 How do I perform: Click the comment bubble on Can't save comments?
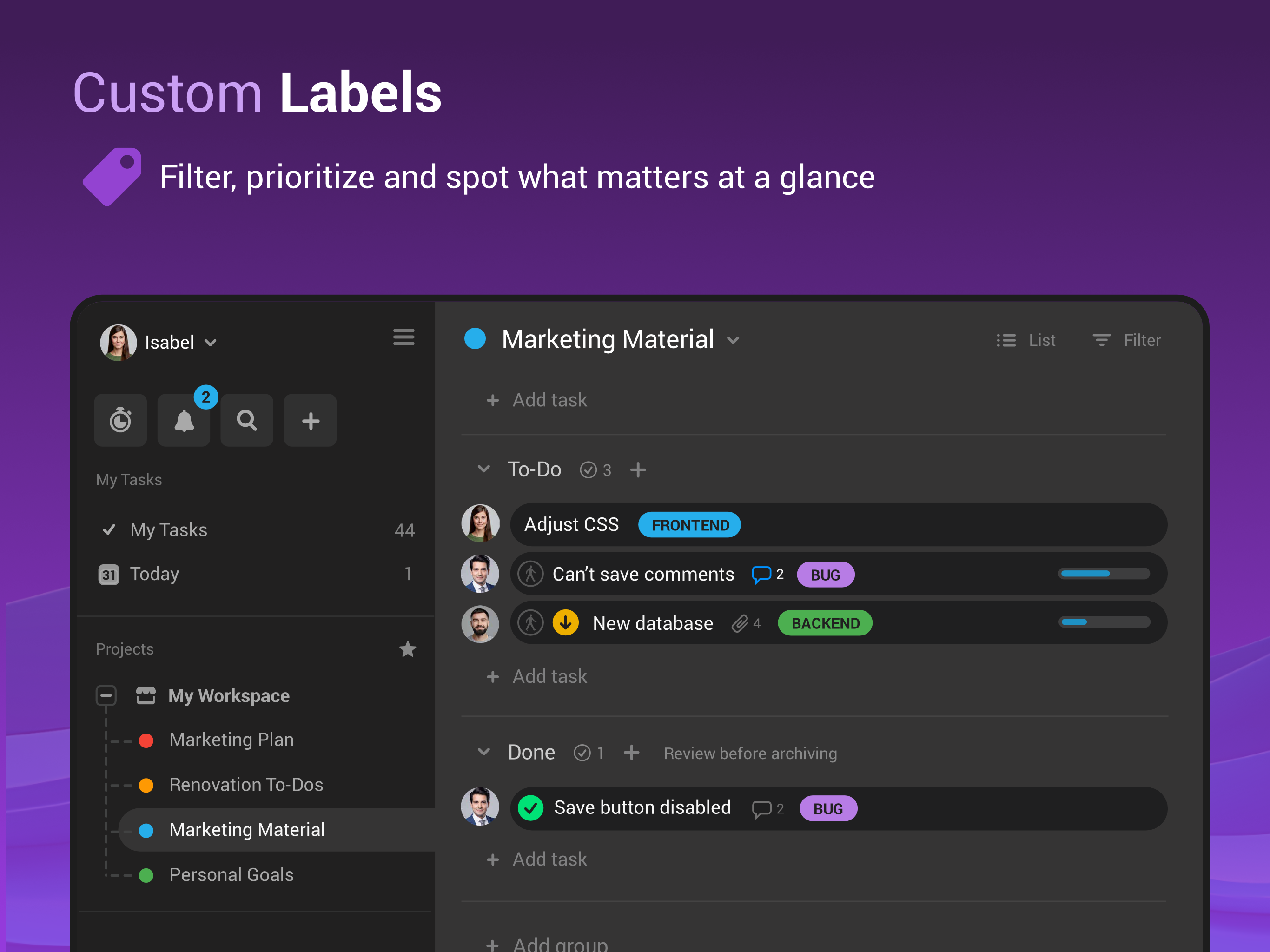click(x=761, y=574)
